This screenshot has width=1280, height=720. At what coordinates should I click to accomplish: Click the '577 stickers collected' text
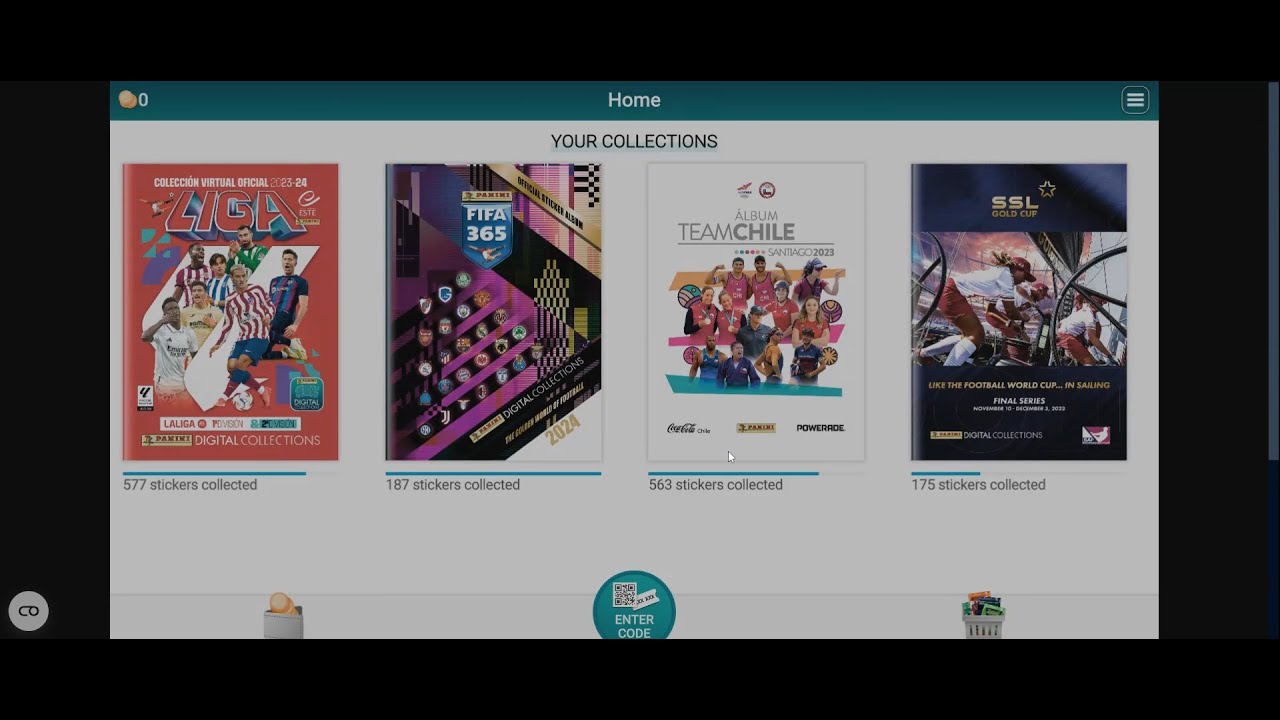(190, 485)
